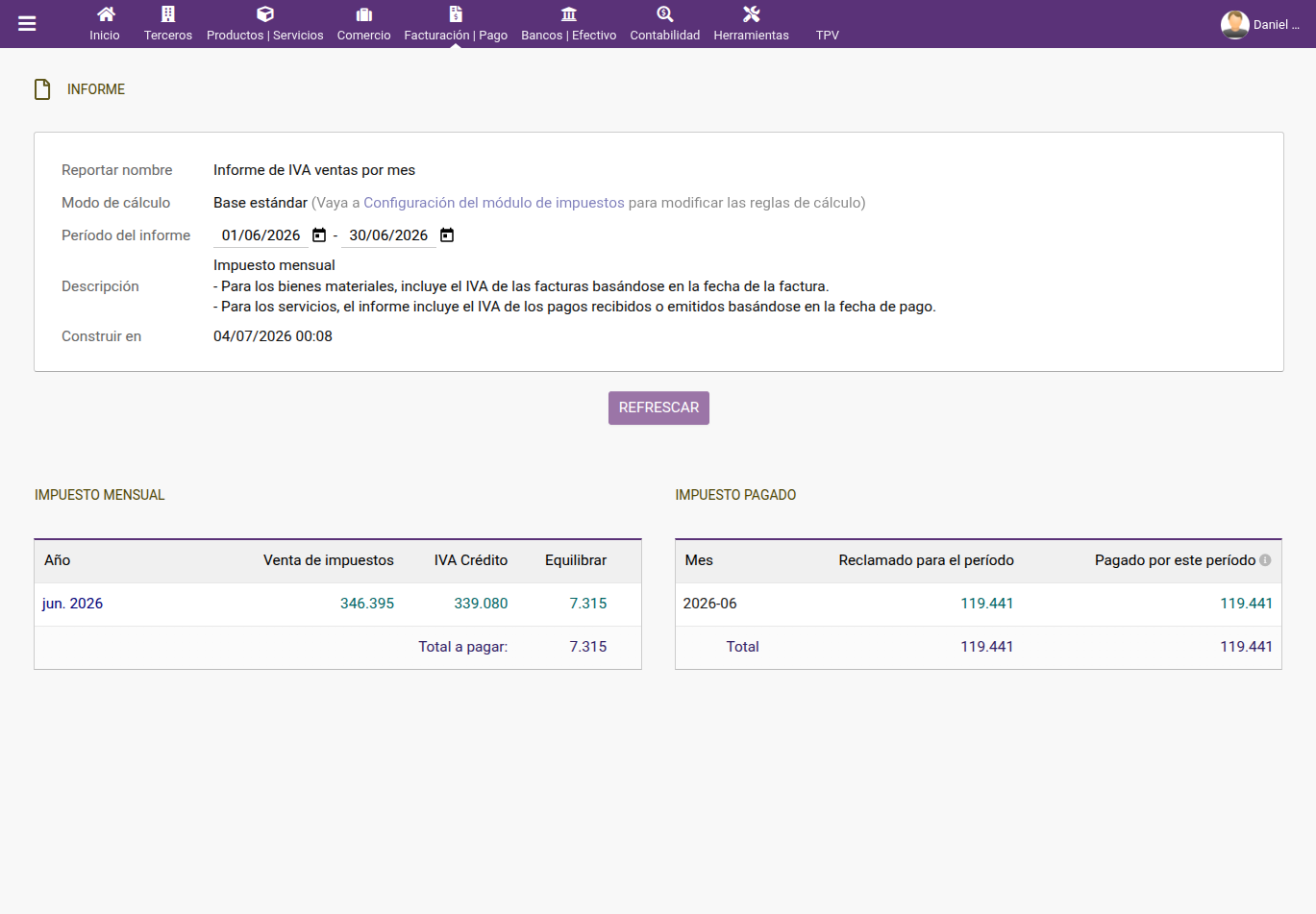This screenshot has width=1316, height=914.
Task: Select Comercio menu label
Action: (364, 35)
